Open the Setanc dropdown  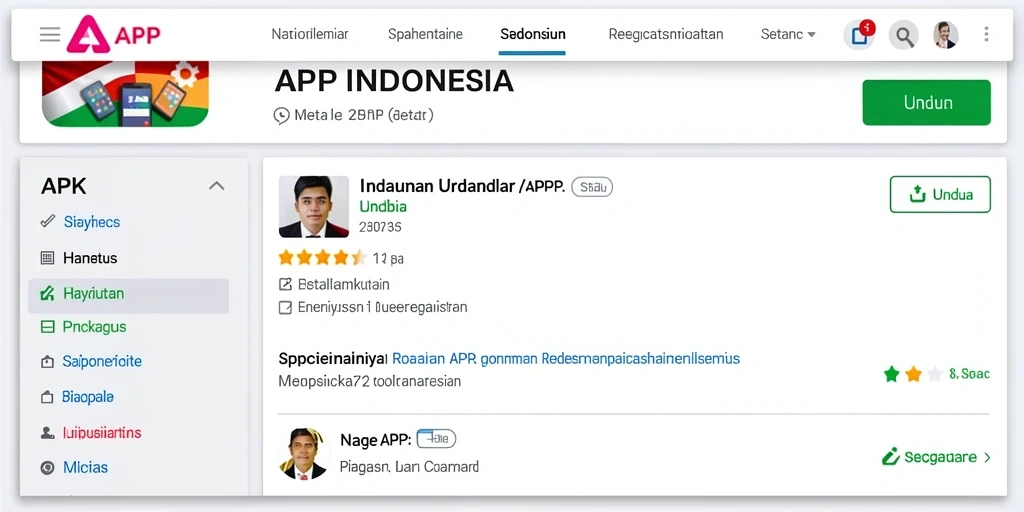(x=788, y=34)
